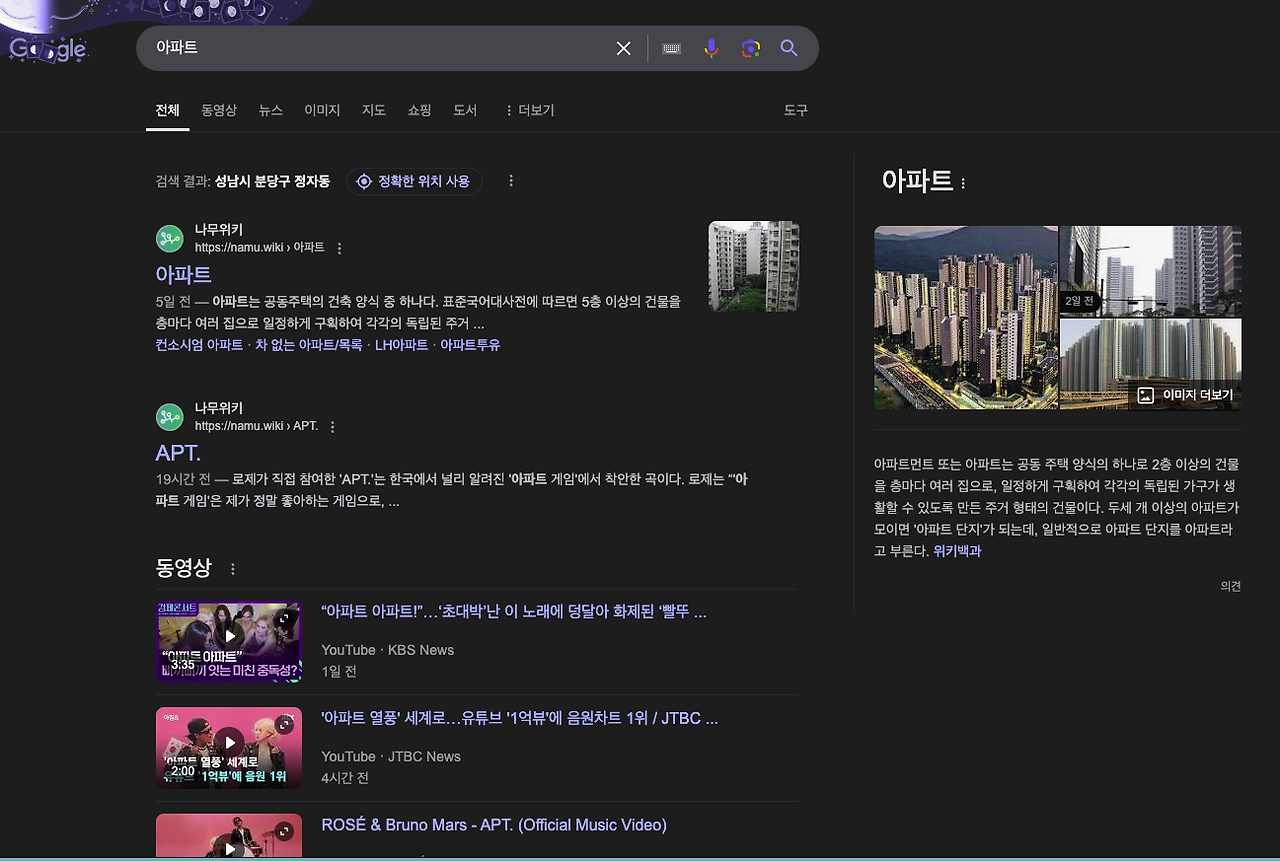This screenshot has width=1280, height=861.
Task: Click the 아파트 knowledge panel heading
Action: [917, 181]
